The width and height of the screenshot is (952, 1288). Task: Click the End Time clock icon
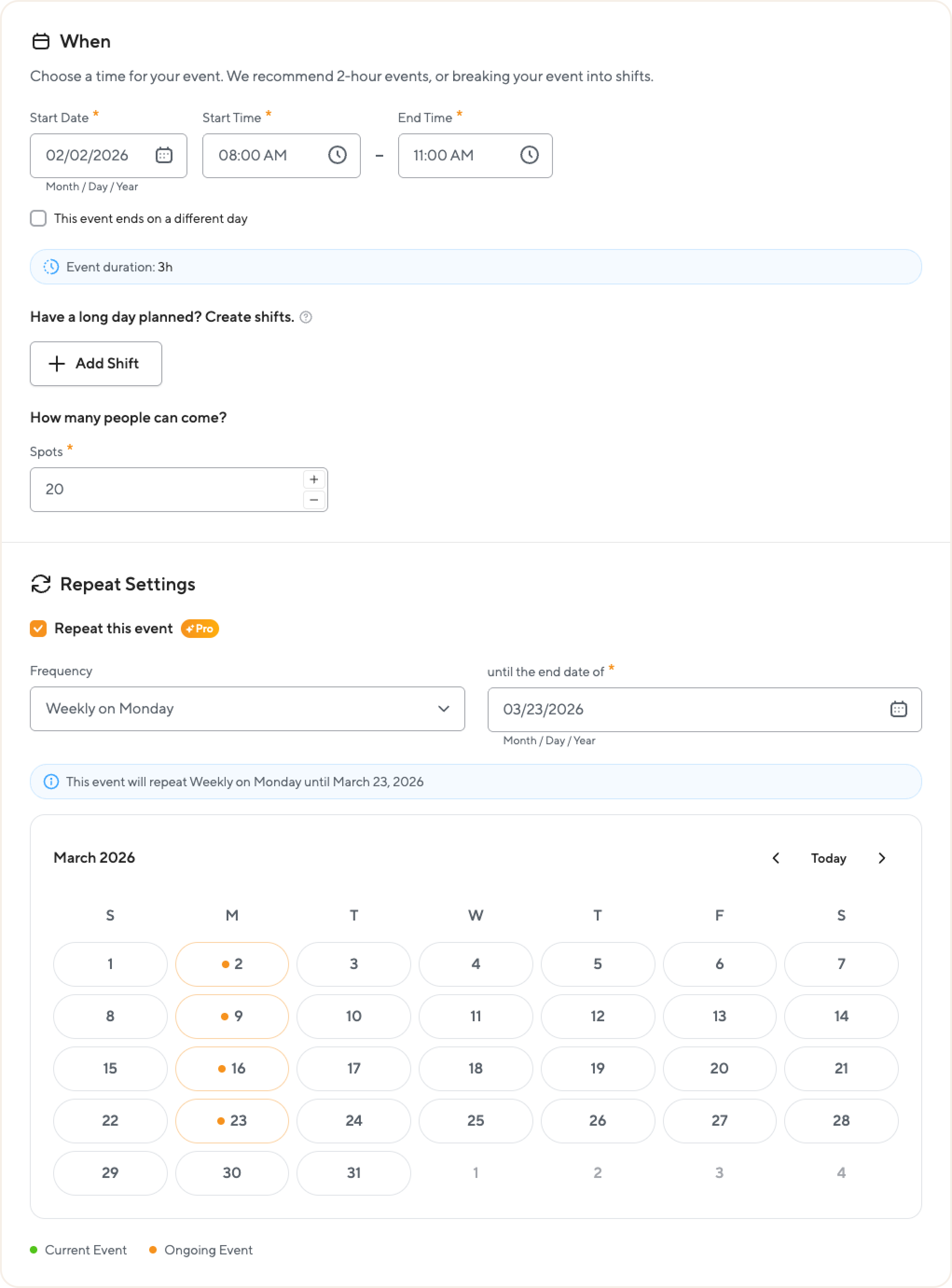(529, 155)
